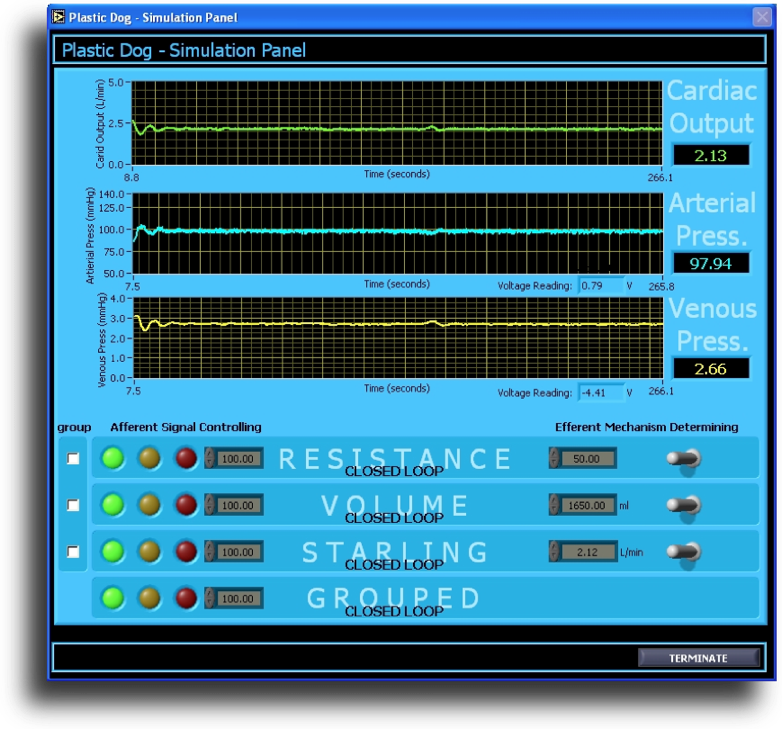The width and height of the screenshot is (782, 729).
Task: Enable the group checkbox for Starling
Action: 72,551
